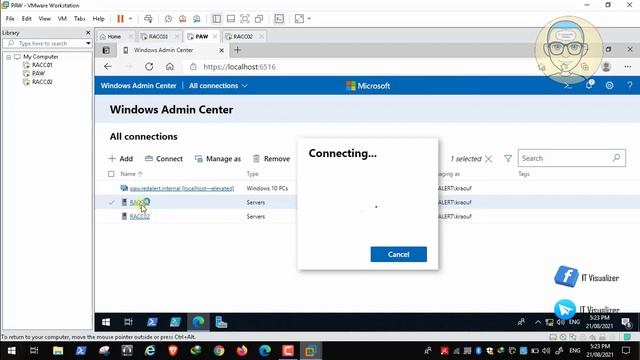Open the Admin Center help icon
This screenshot has width=640, height=360.
coord(630,85)
